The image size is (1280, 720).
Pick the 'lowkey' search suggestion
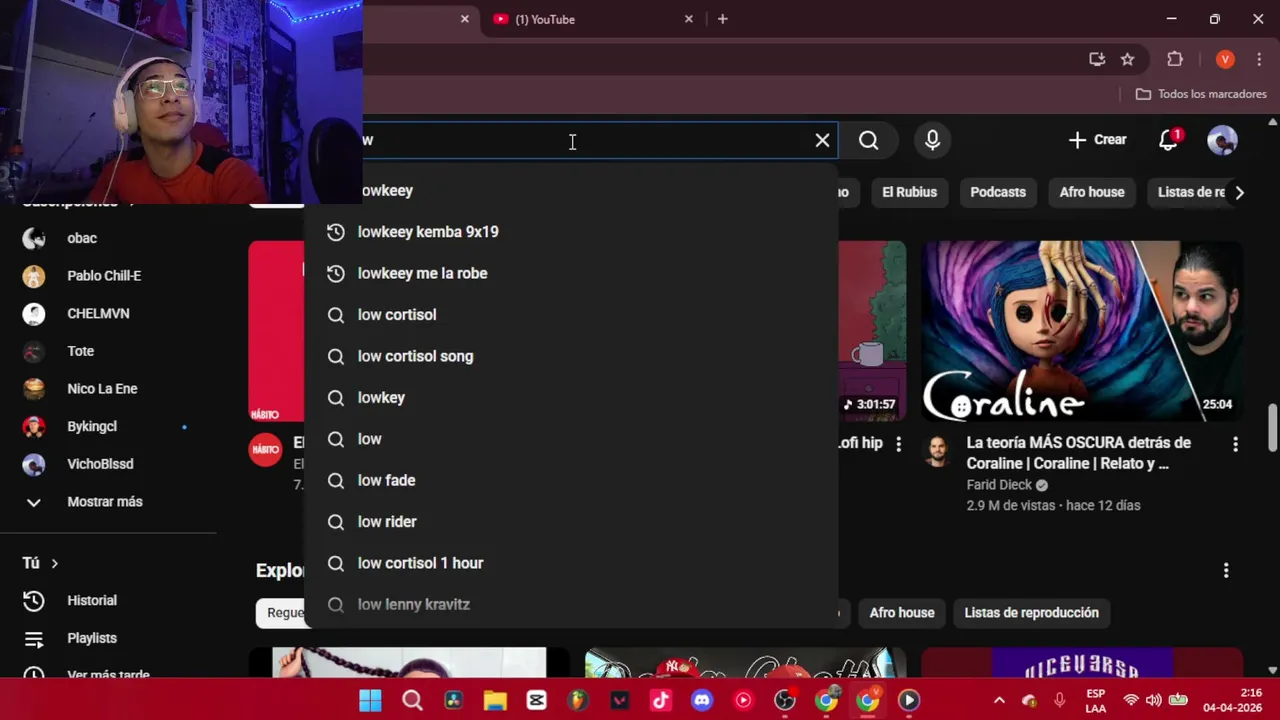pyautogui.click(x=571, y=397)
